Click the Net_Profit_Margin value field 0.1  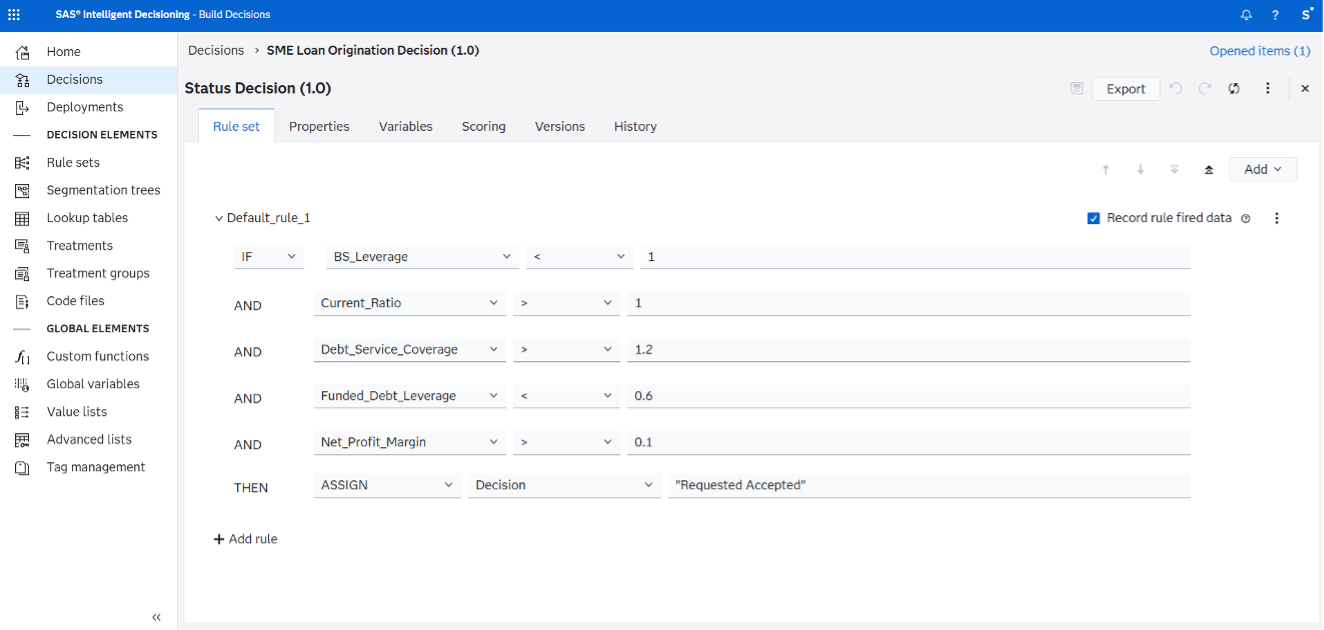[x=909, y=442]
